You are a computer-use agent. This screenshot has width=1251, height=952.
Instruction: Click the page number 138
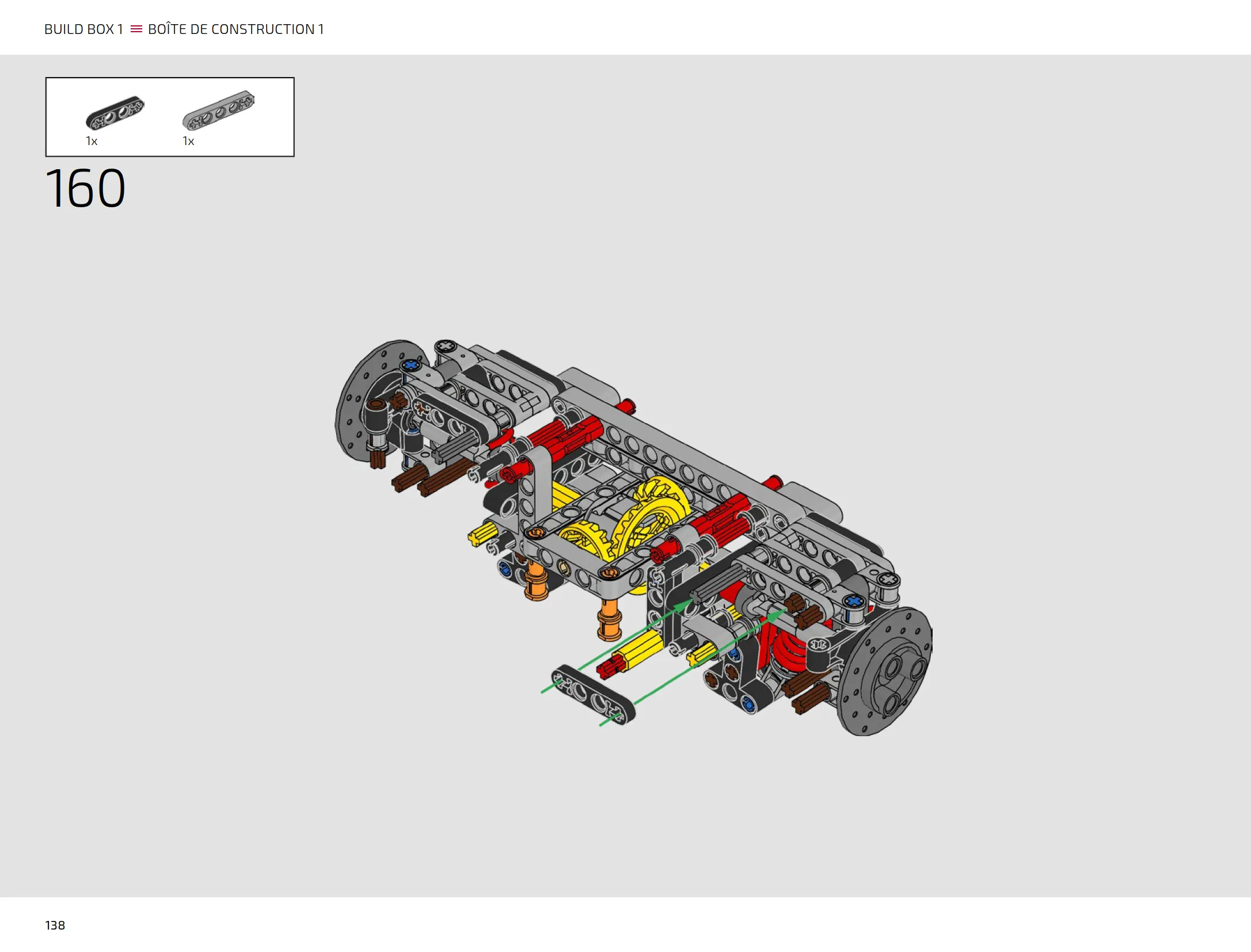[55, 925]
